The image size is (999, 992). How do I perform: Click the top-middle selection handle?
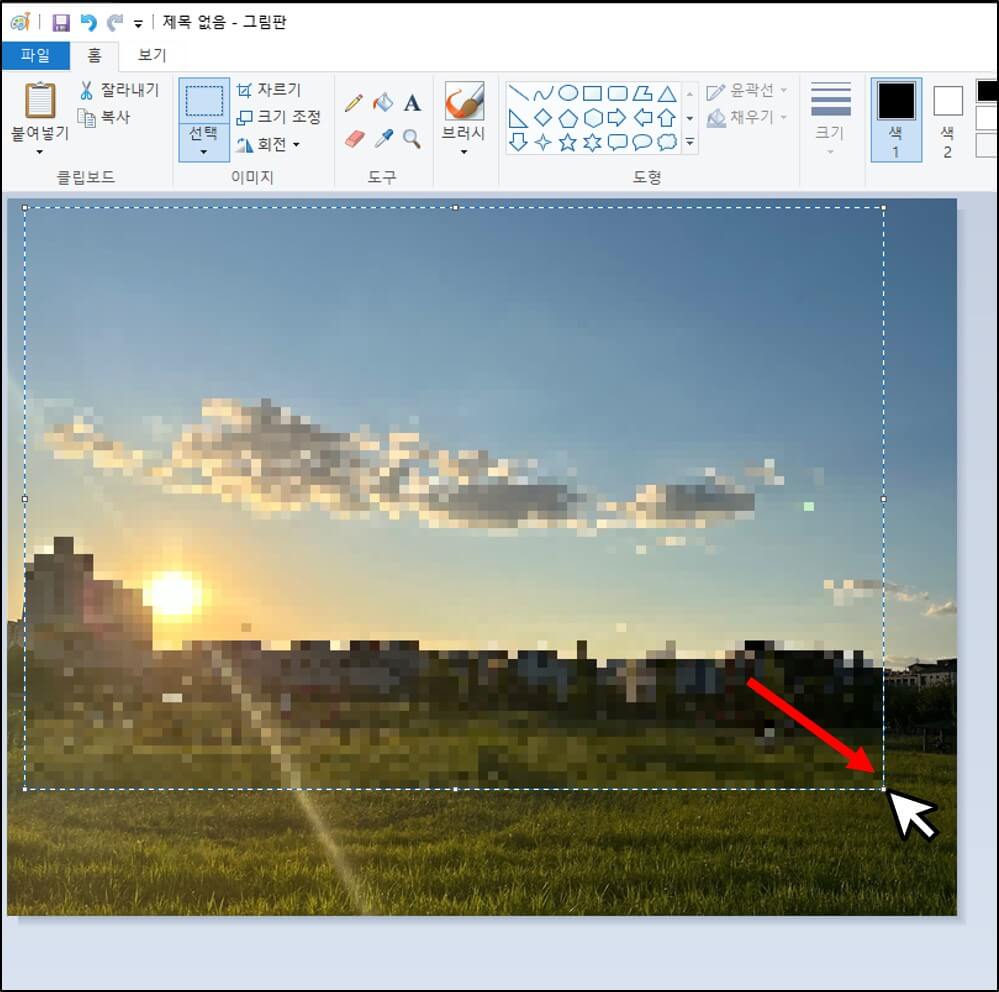pyautogui.click(x=455, y=208)
